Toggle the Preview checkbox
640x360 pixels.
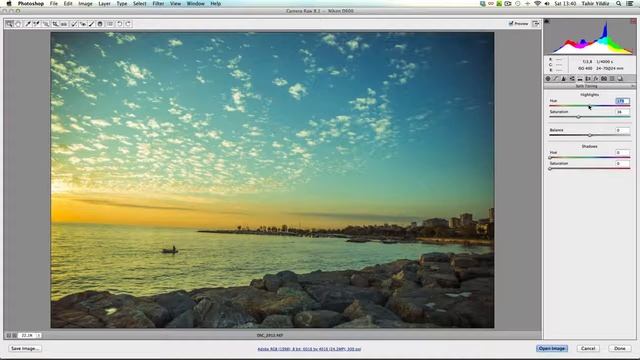[x=511, y=24]
